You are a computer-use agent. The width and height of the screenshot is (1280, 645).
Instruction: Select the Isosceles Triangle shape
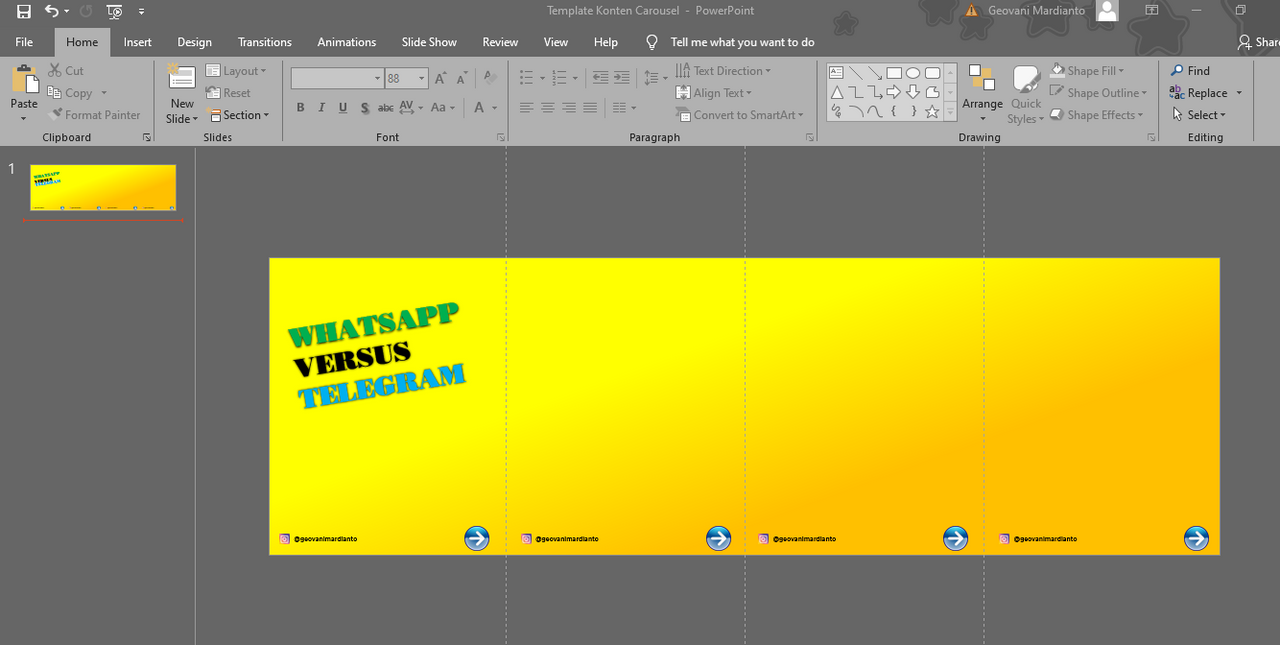pyautogui.click(x=836, y=93)
